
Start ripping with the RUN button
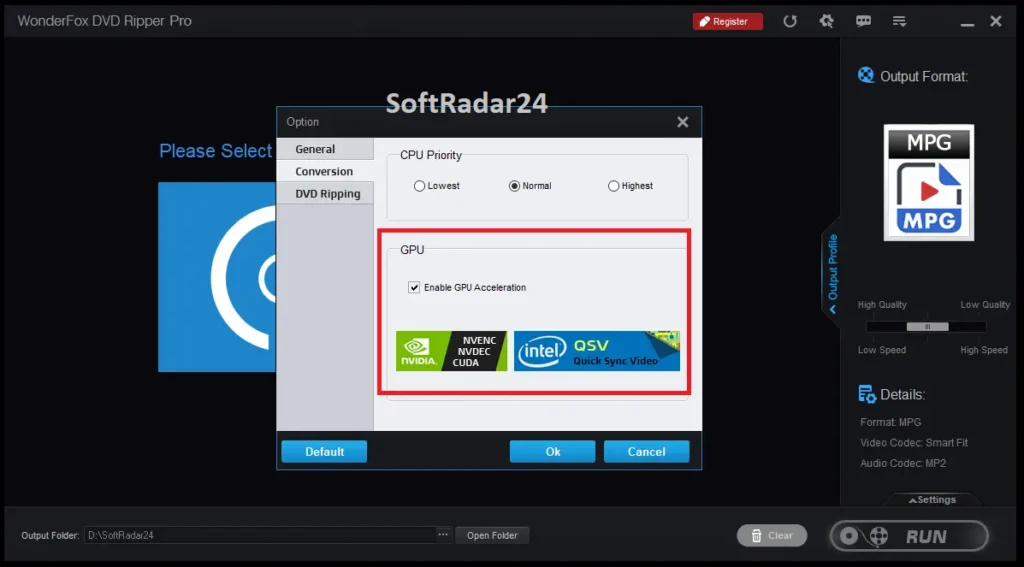click(909, 536)
